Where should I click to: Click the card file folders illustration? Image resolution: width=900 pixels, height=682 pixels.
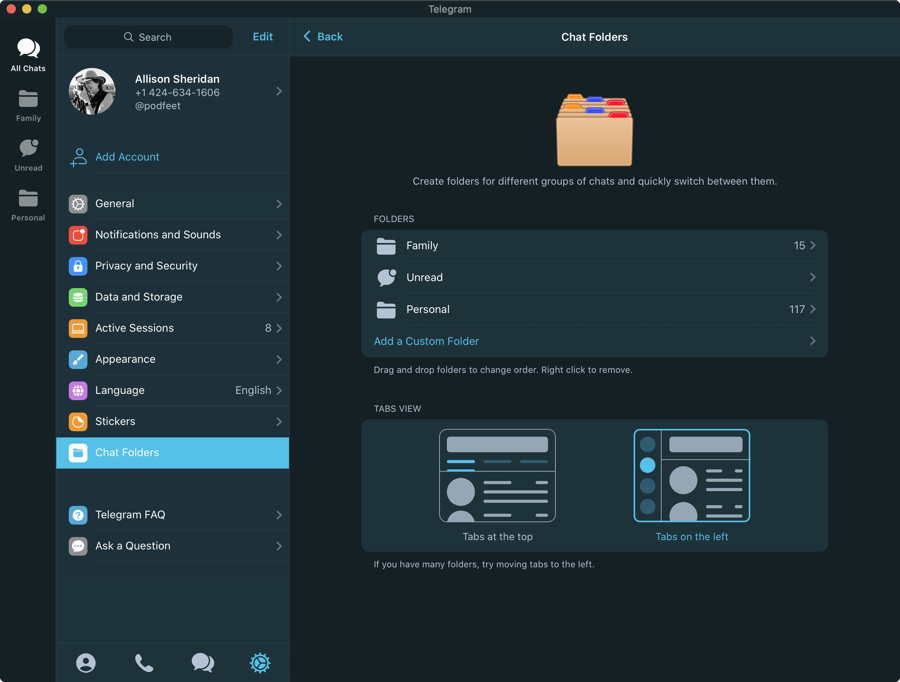coord(595,130)
